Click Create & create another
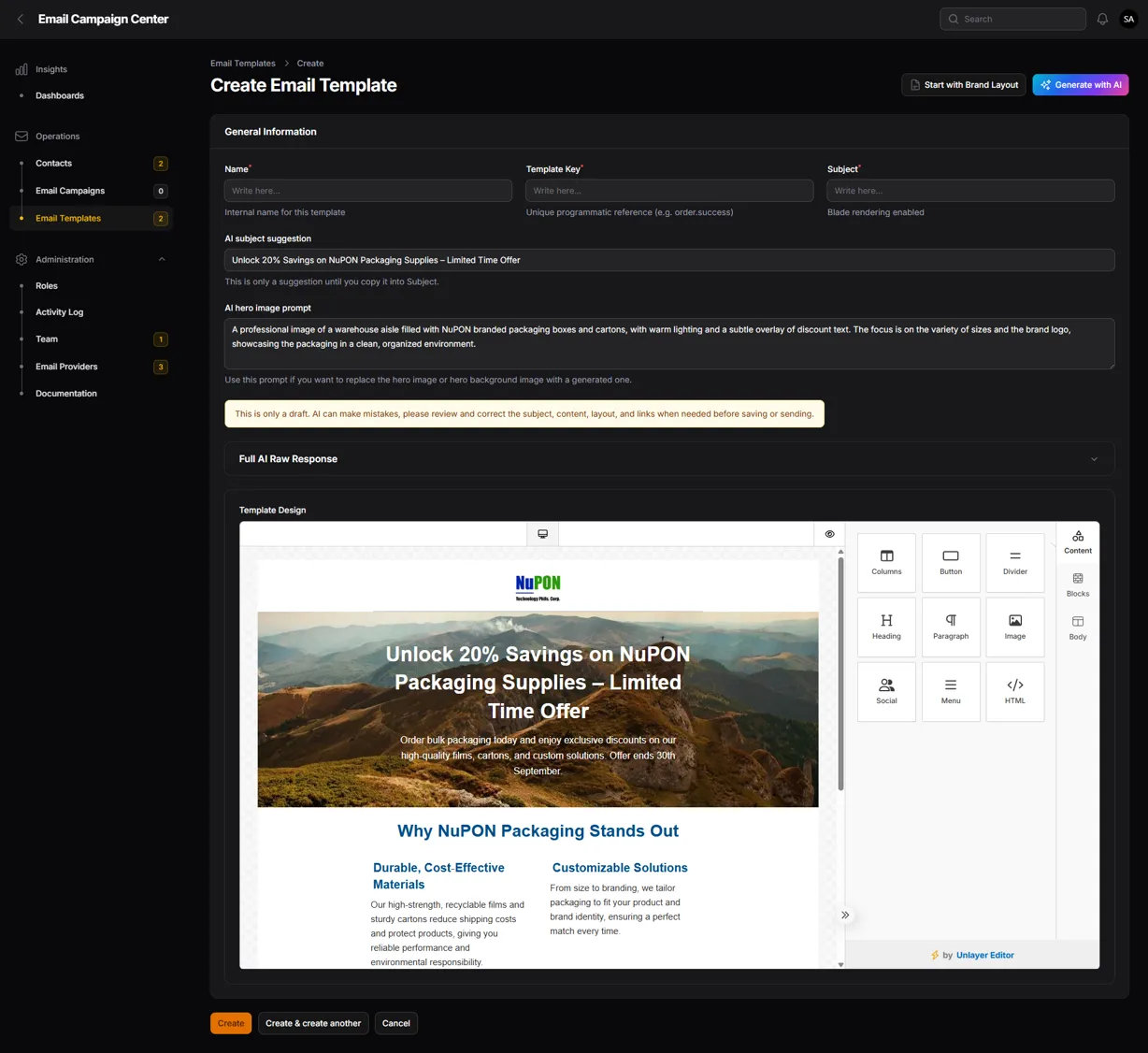The image size is (1148, 1053). tap(313, 1023)
